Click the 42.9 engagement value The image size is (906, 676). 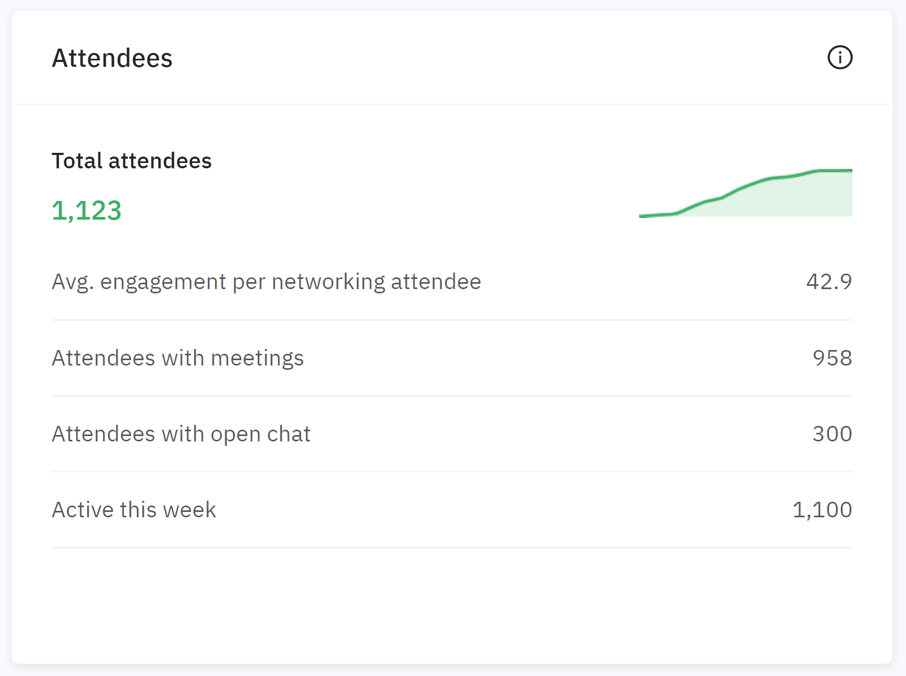coord(830,281)
